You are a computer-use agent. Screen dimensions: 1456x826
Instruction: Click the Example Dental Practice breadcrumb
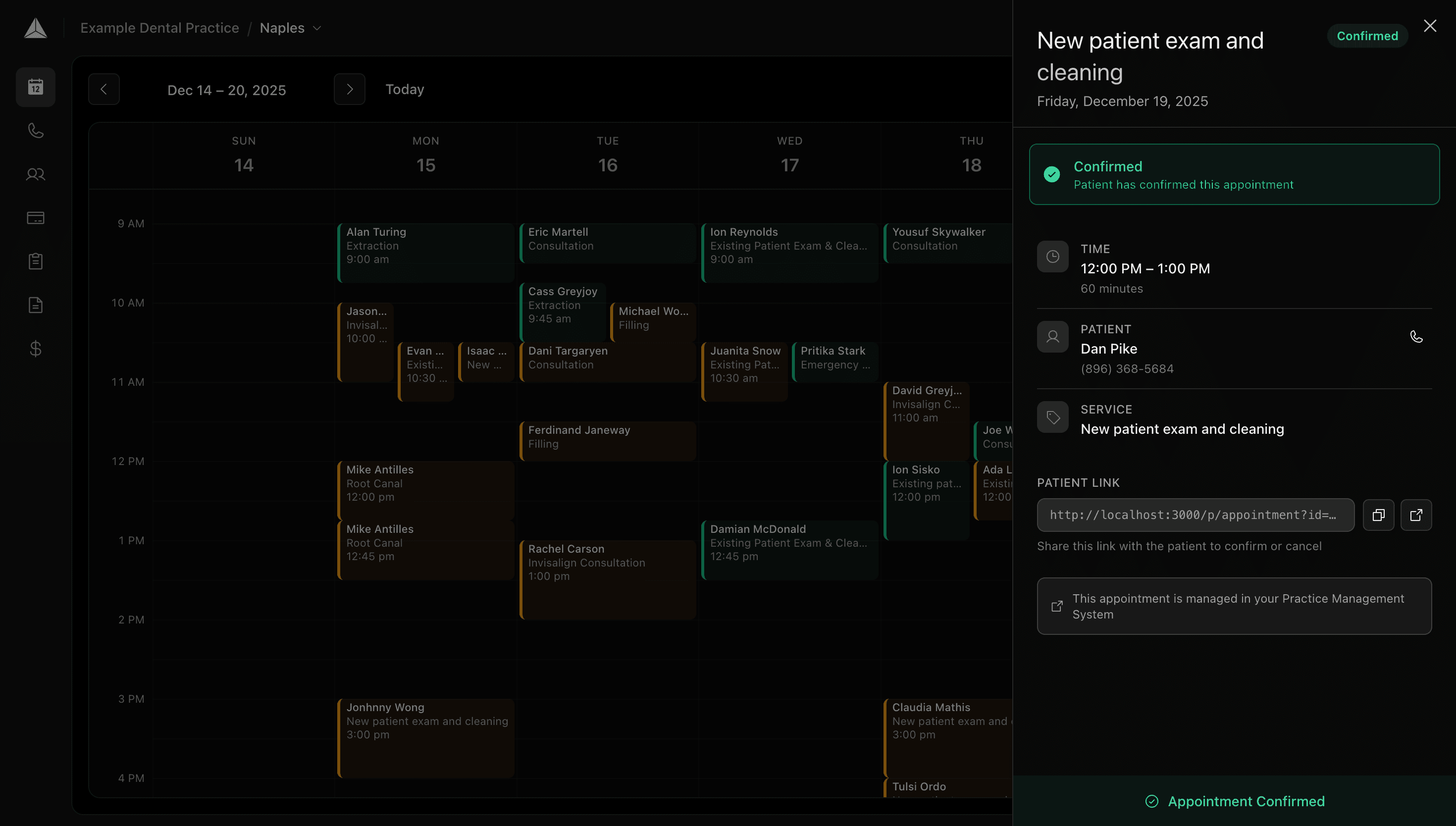159,28
